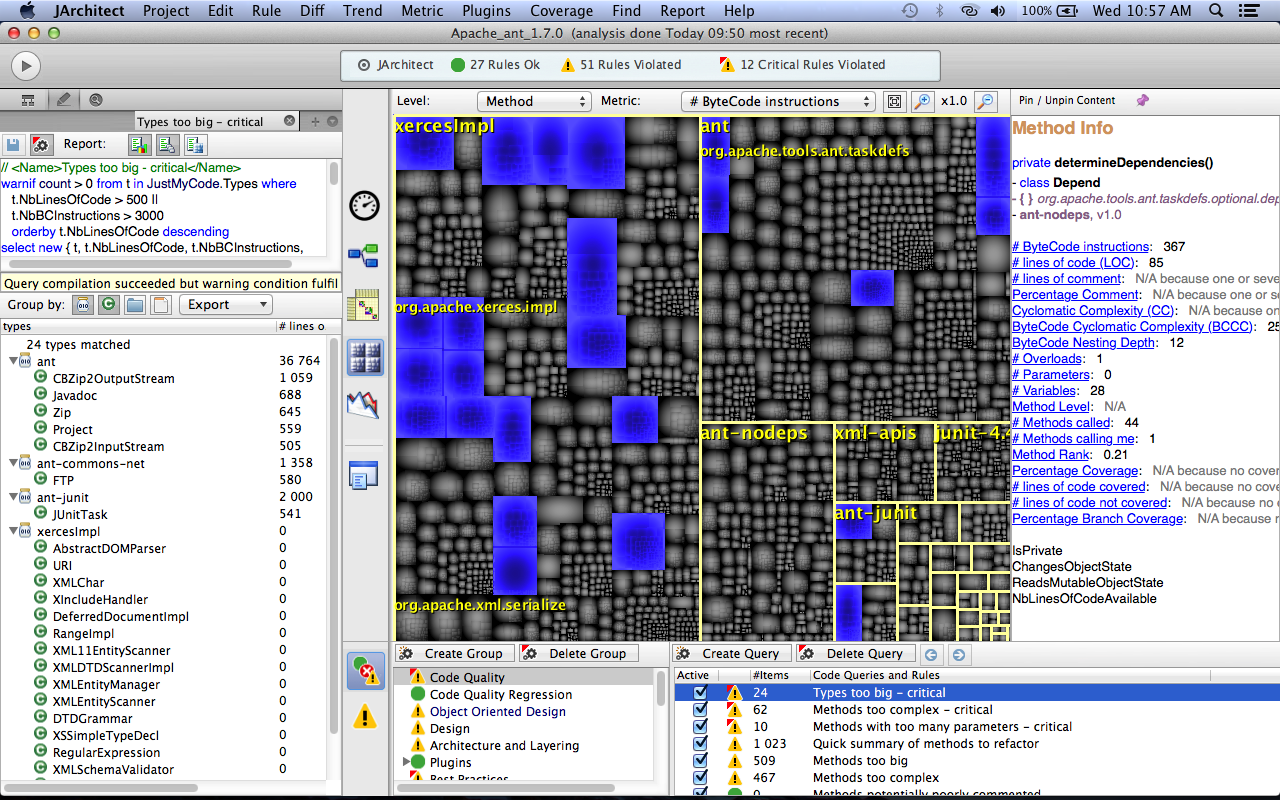
Task: Toggle the critical rule gear icon
Action: pyautogui.click(x=40, y=144)
